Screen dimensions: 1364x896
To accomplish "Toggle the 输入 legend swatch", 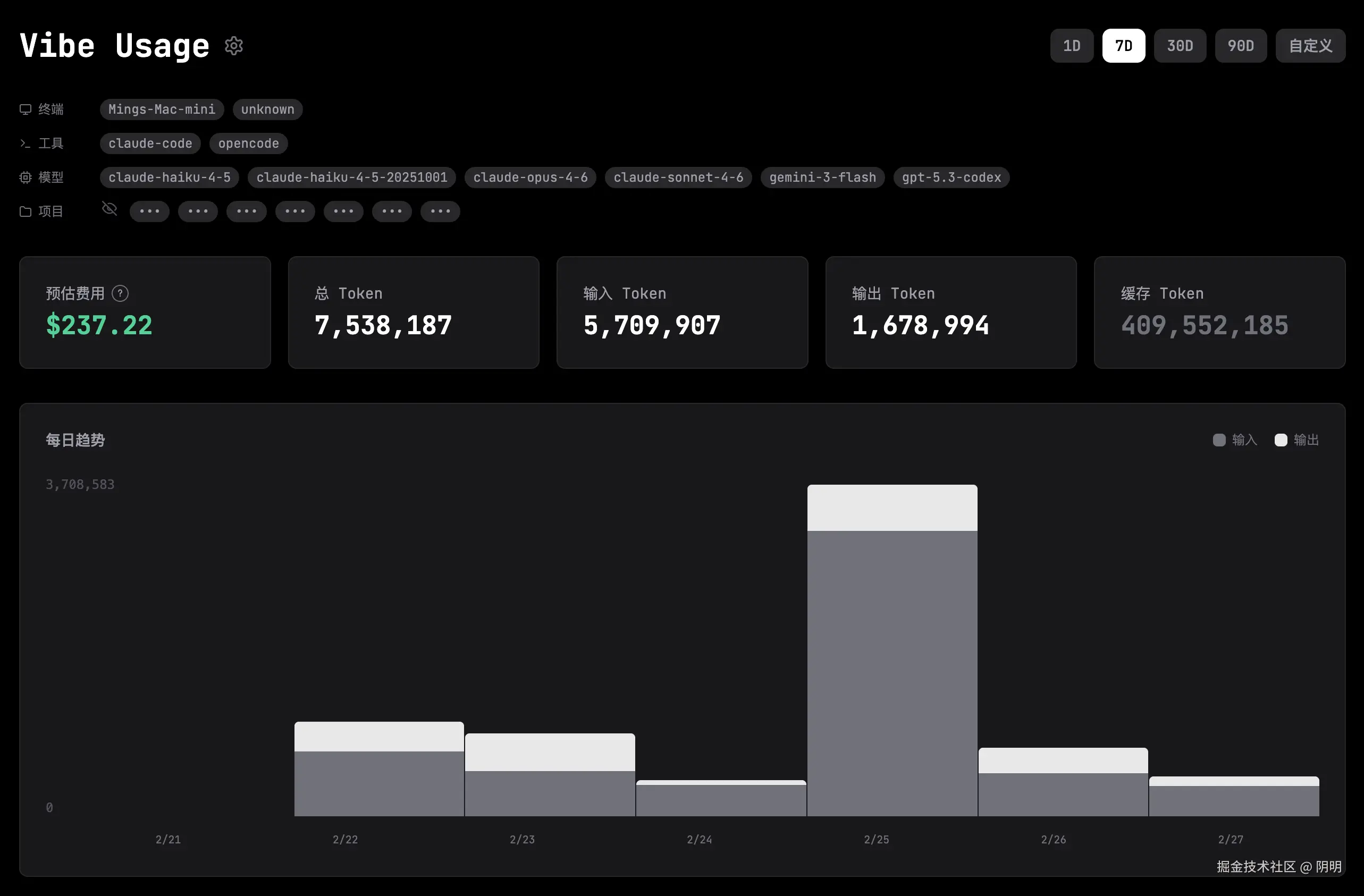I will click(x=1219, y=440).
